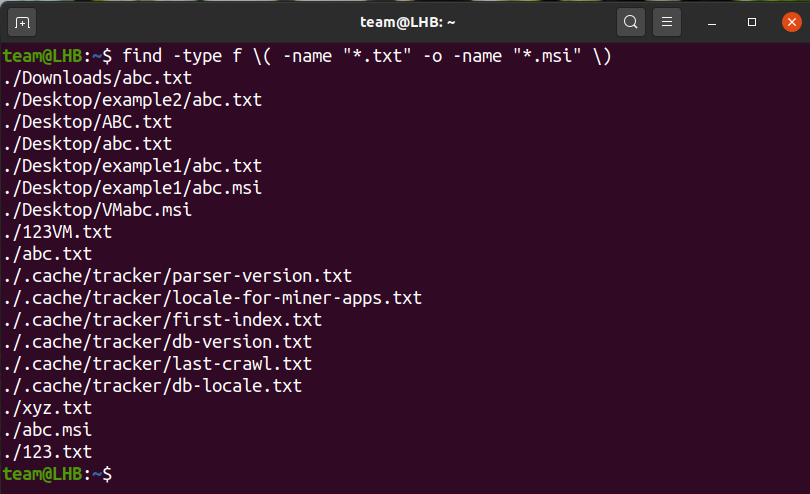Click the ./xyz.txt output line

47,407
